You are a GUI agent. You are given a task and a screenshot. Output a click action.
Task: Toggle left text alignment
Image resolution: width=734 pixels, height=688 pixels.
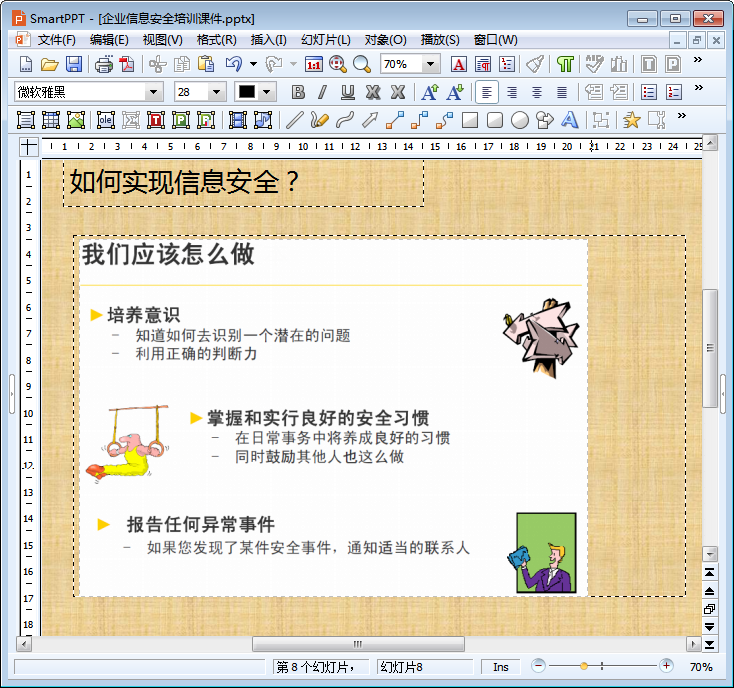pyautogui.click(x=487, y=92)
